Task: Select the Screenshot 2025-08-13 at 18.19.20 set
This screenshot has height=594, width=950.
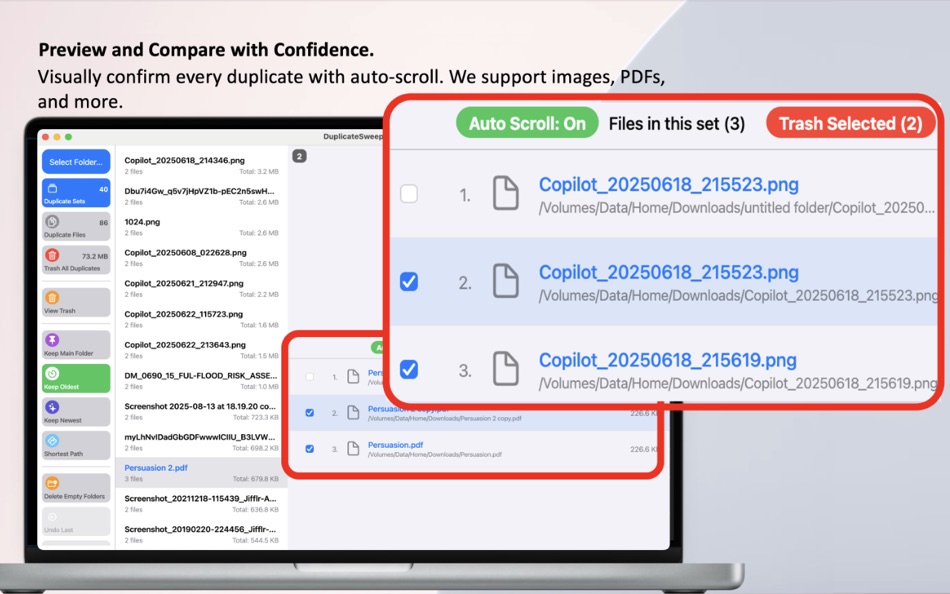Action: [x=201, y=411]
